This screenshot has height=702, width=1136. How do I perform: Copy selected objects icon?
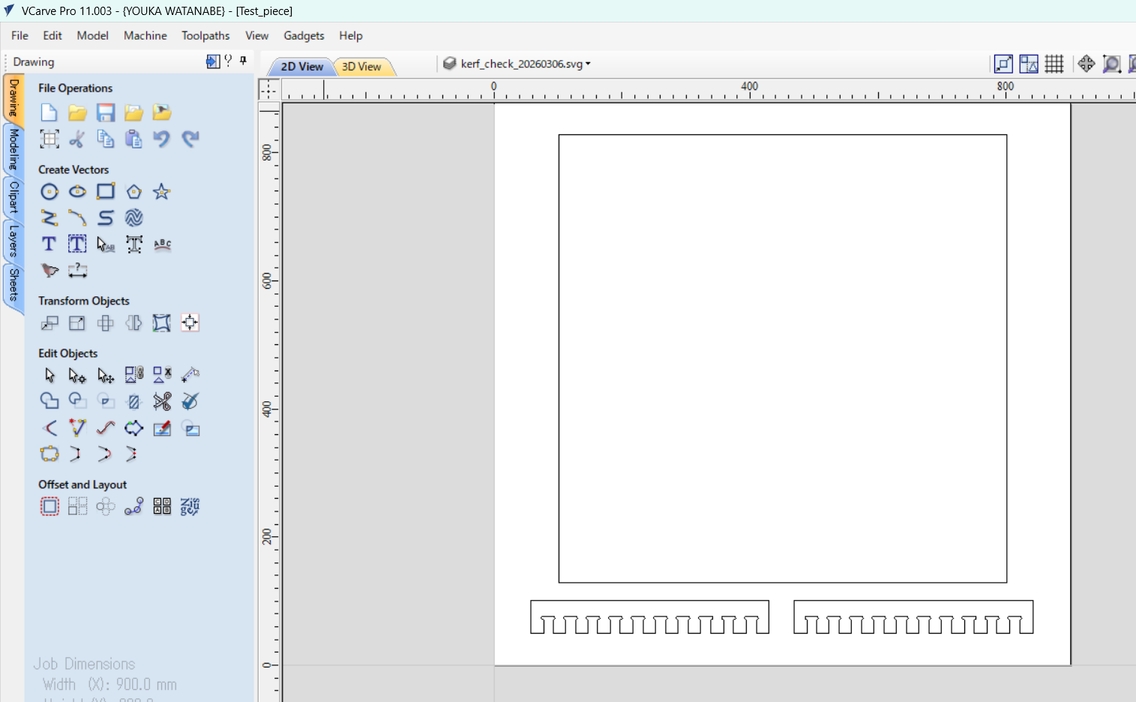click(106, 138)
